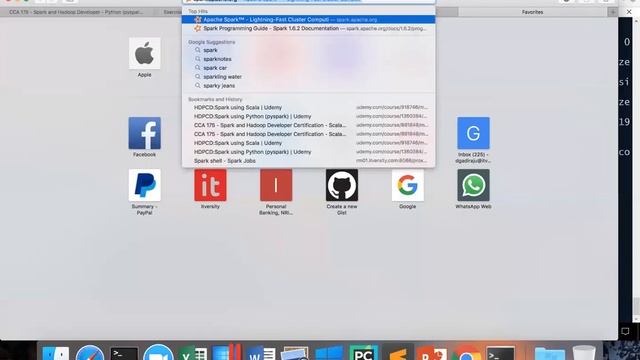The width and height of the screenshot is (640, 360).
Task: Add a new tab with plus button
Action: point(612,12)
